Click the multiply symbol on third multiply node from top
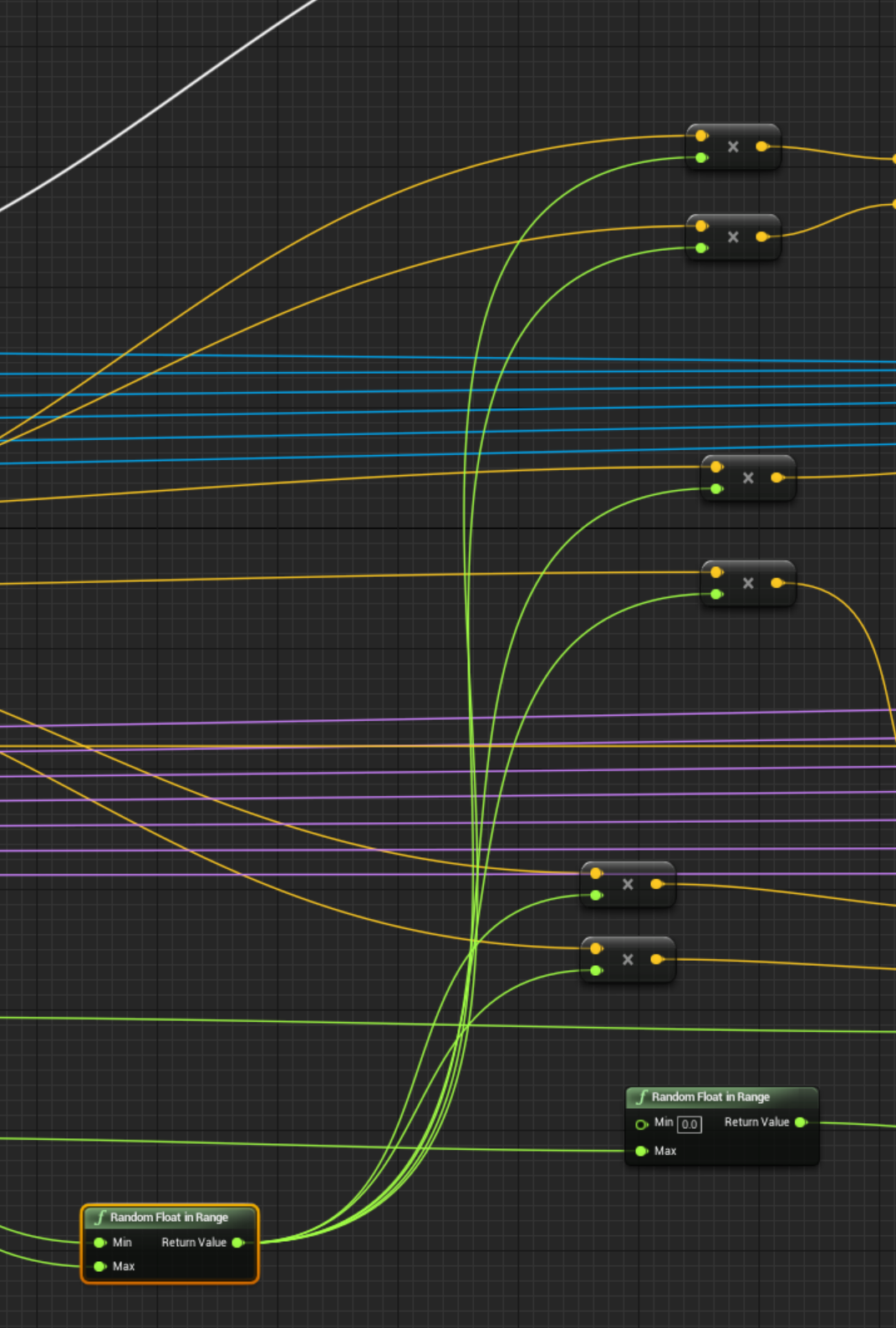Screen dimensions: 896x1328 pos(748,478)
